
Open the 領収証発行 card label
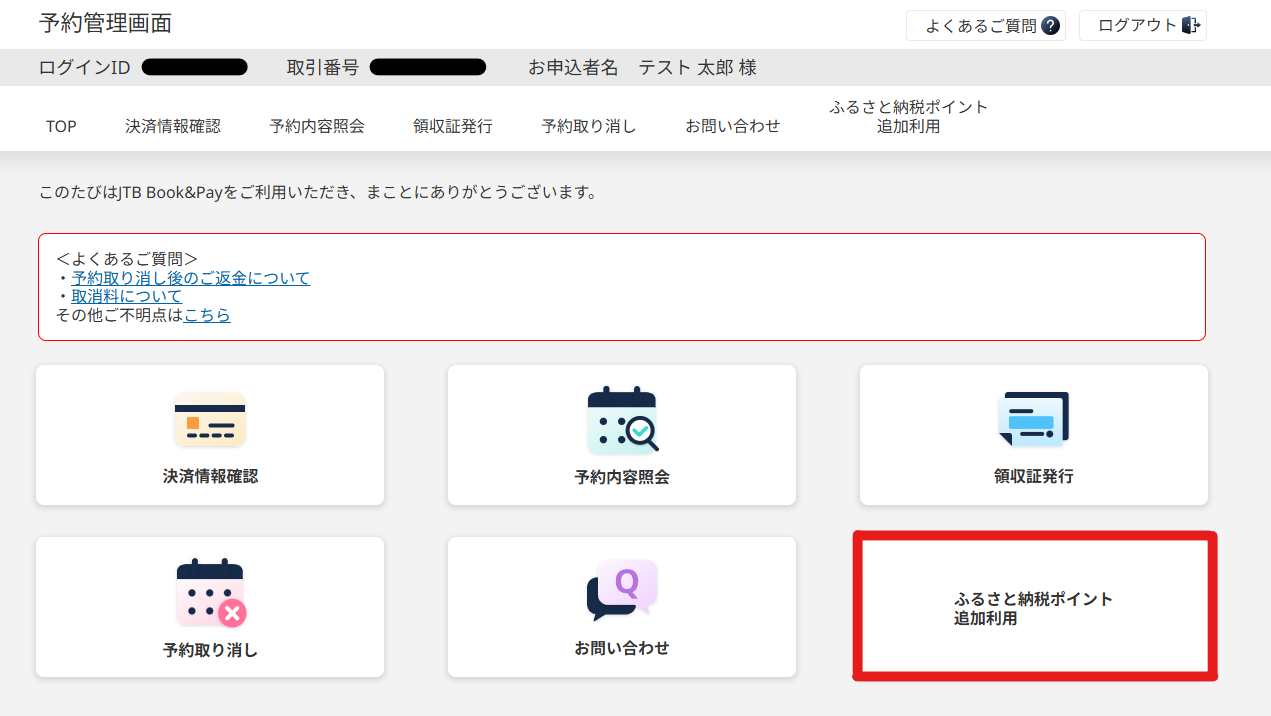click(1034, 477)
